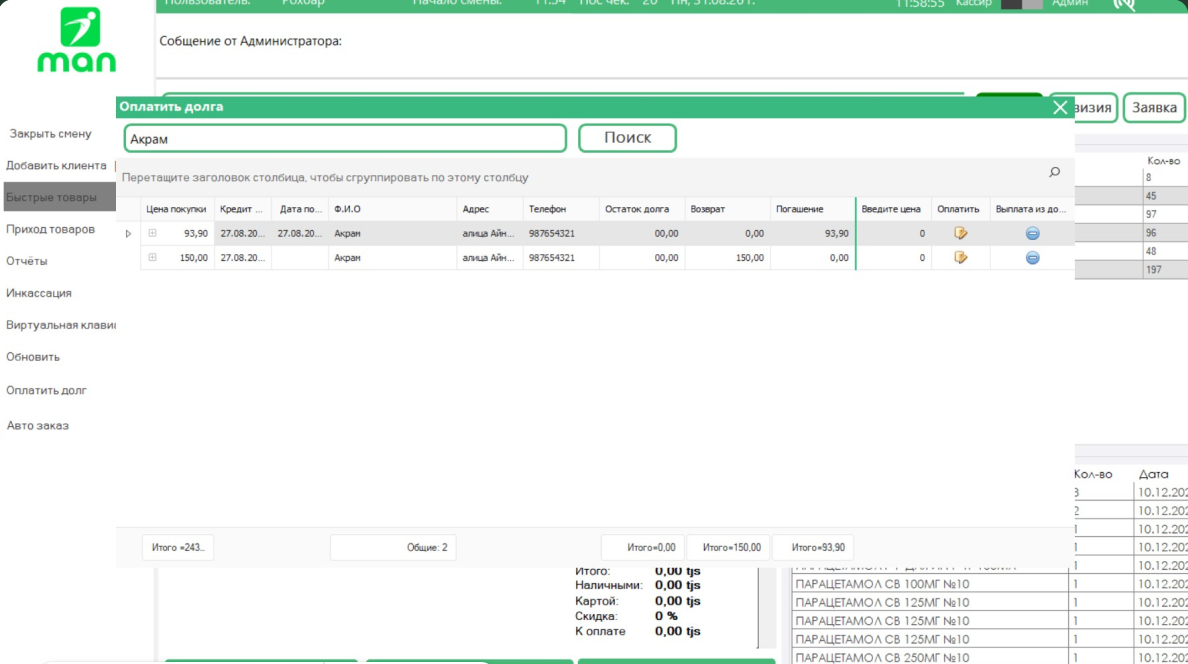Click blue minus icon in first debt row

[1032, 233]
